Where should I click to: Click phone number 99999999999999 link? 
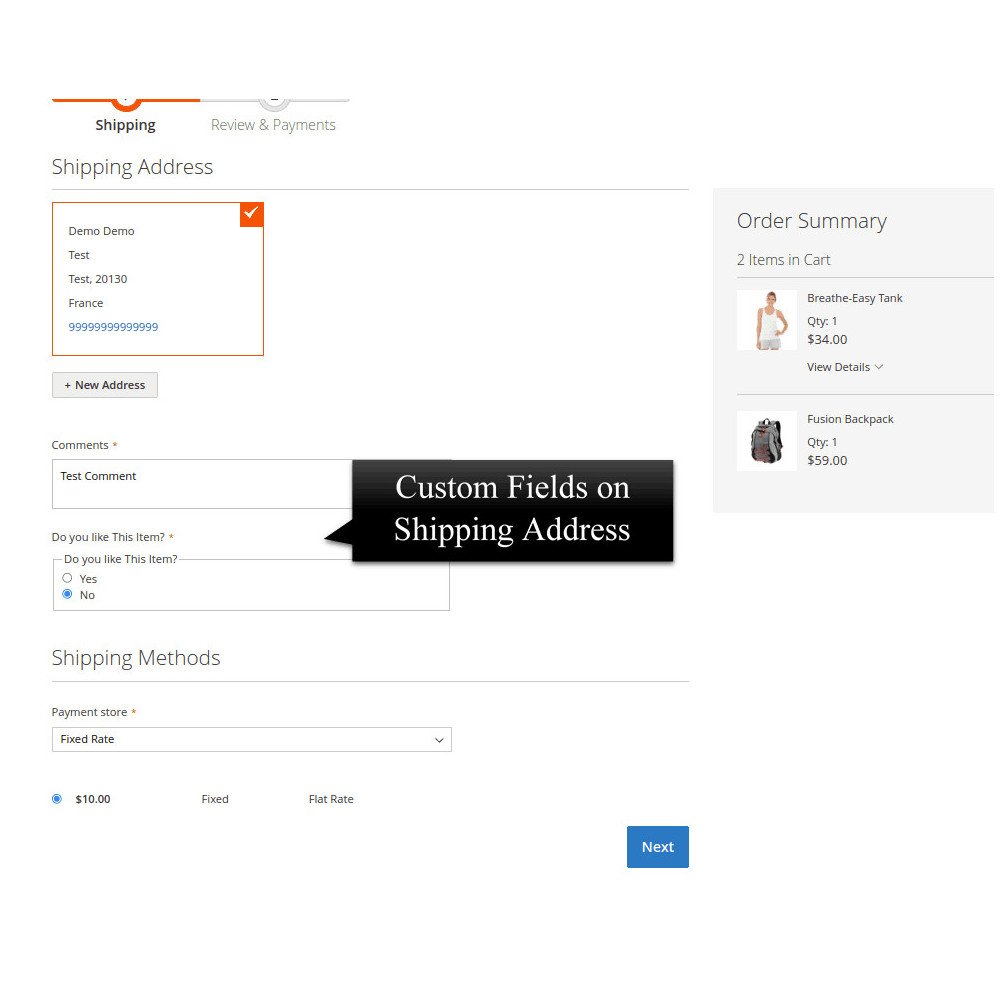click(114, 327)
